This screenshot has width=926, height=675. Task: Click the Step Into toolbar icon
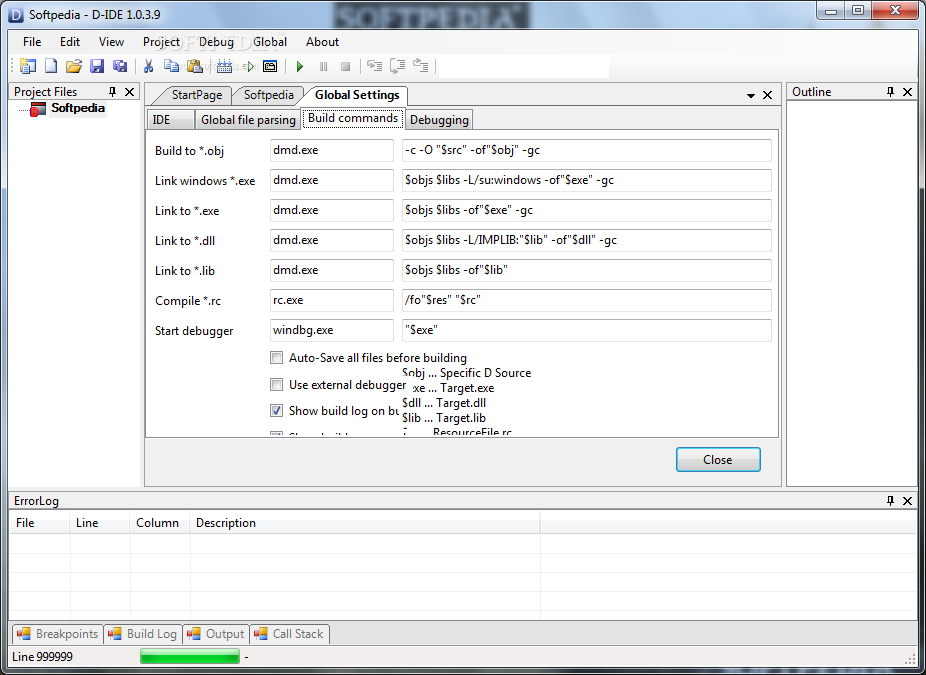click(374, 66)
